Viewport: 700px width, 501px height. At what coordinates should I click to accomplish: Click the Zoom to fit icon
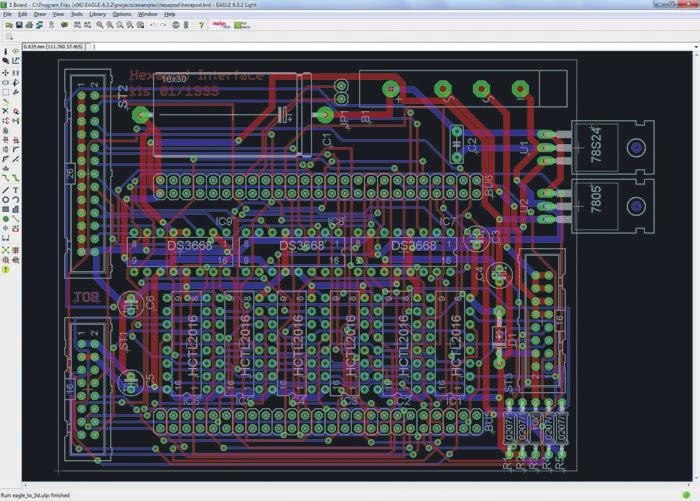(100, 25)
